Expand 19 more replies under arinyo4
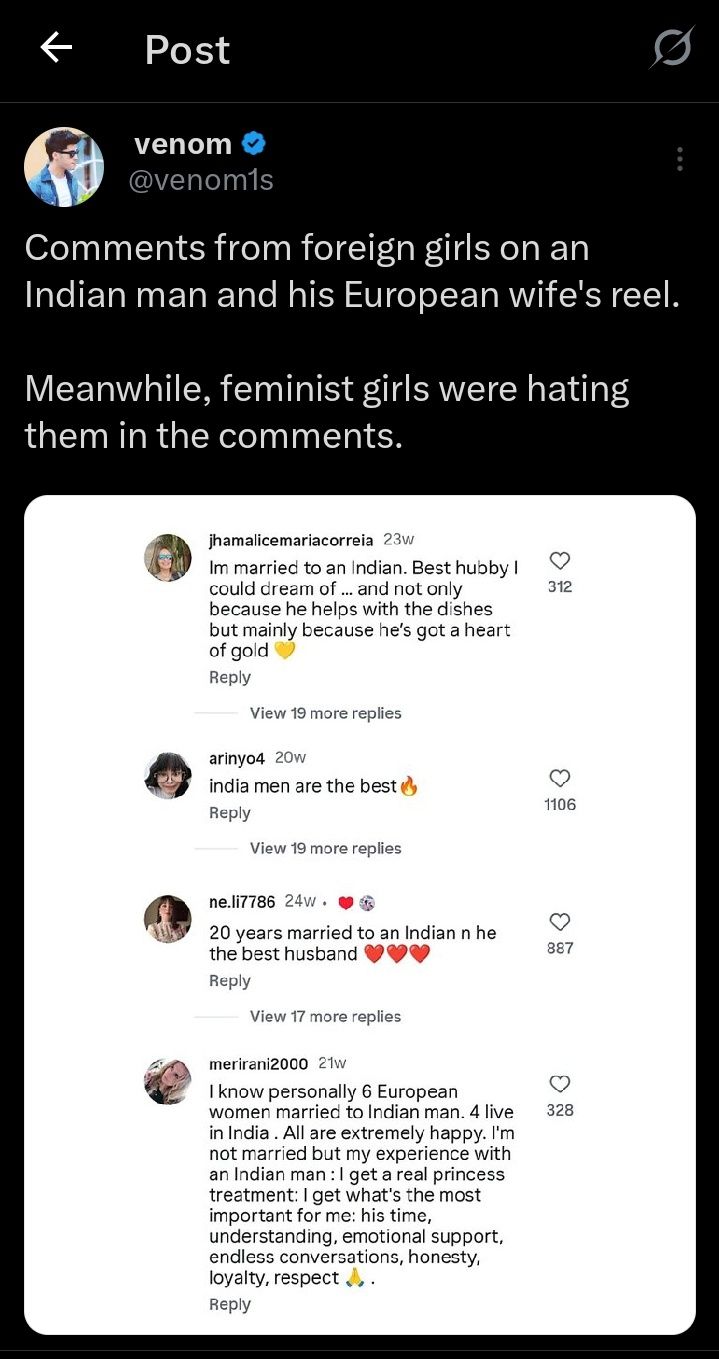Image resolution: width=719 pixels, height=1359 pixels. (325, 848)
